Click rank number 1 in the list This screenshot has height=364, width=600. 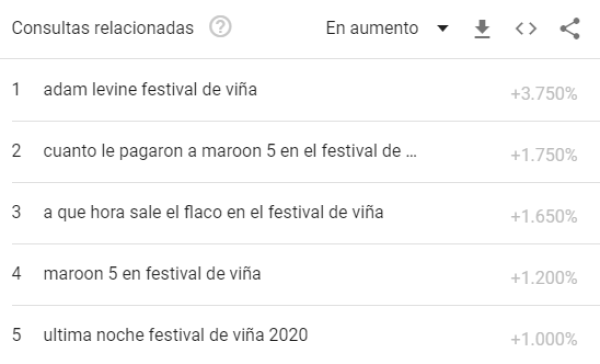(16, 90)
